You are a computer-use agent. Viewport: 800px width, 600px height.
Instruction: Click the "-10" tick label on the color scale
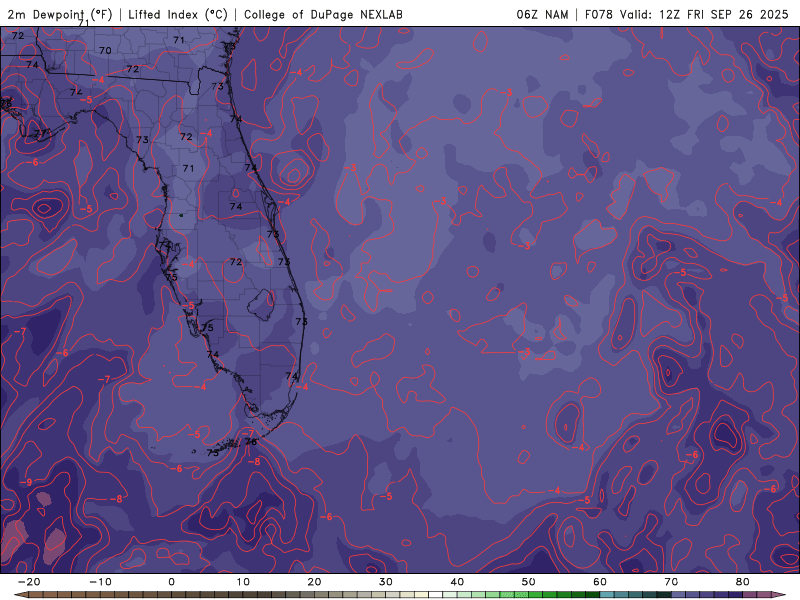100,582
